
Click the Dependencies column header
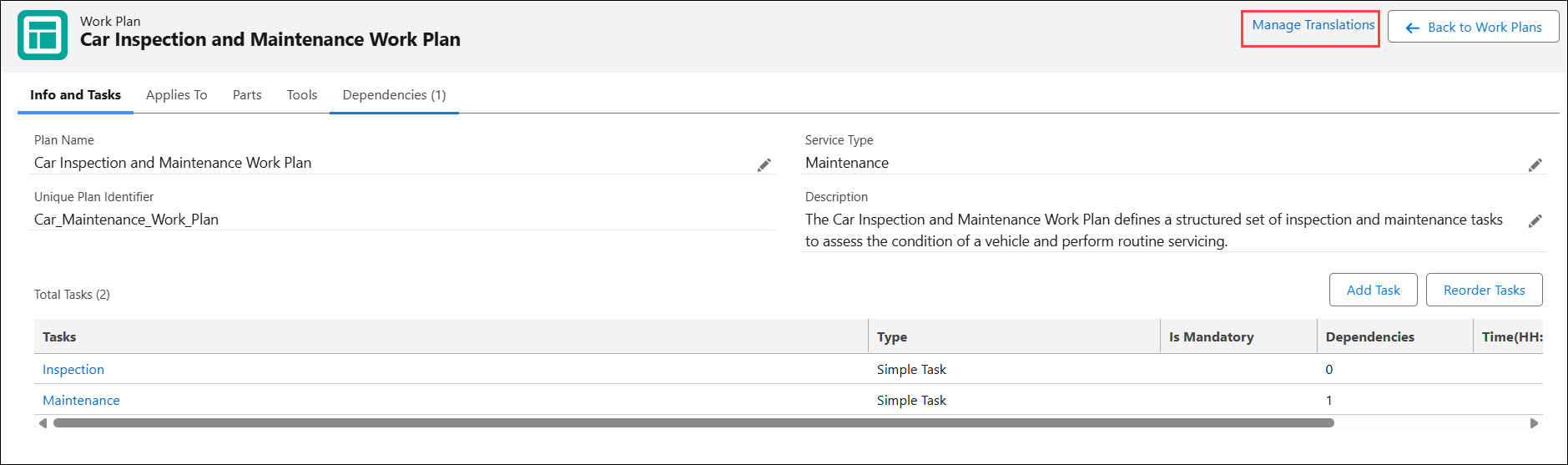click(x=1394, y=336)
